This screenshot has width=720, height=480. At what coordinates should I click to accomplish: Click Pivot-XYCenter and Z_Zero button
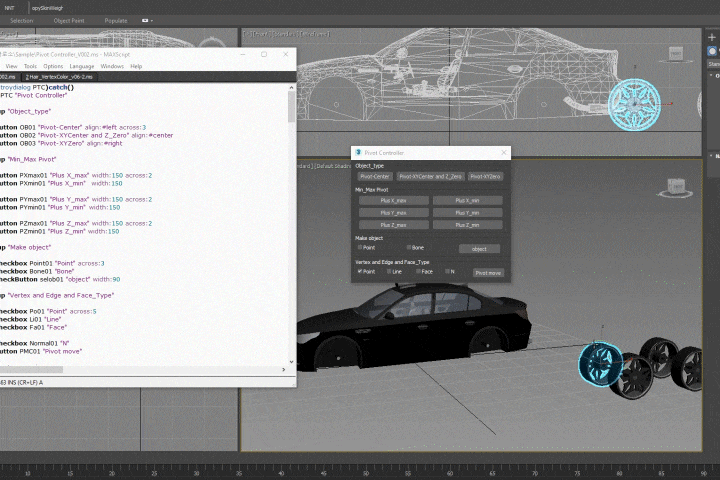[430, 176]
